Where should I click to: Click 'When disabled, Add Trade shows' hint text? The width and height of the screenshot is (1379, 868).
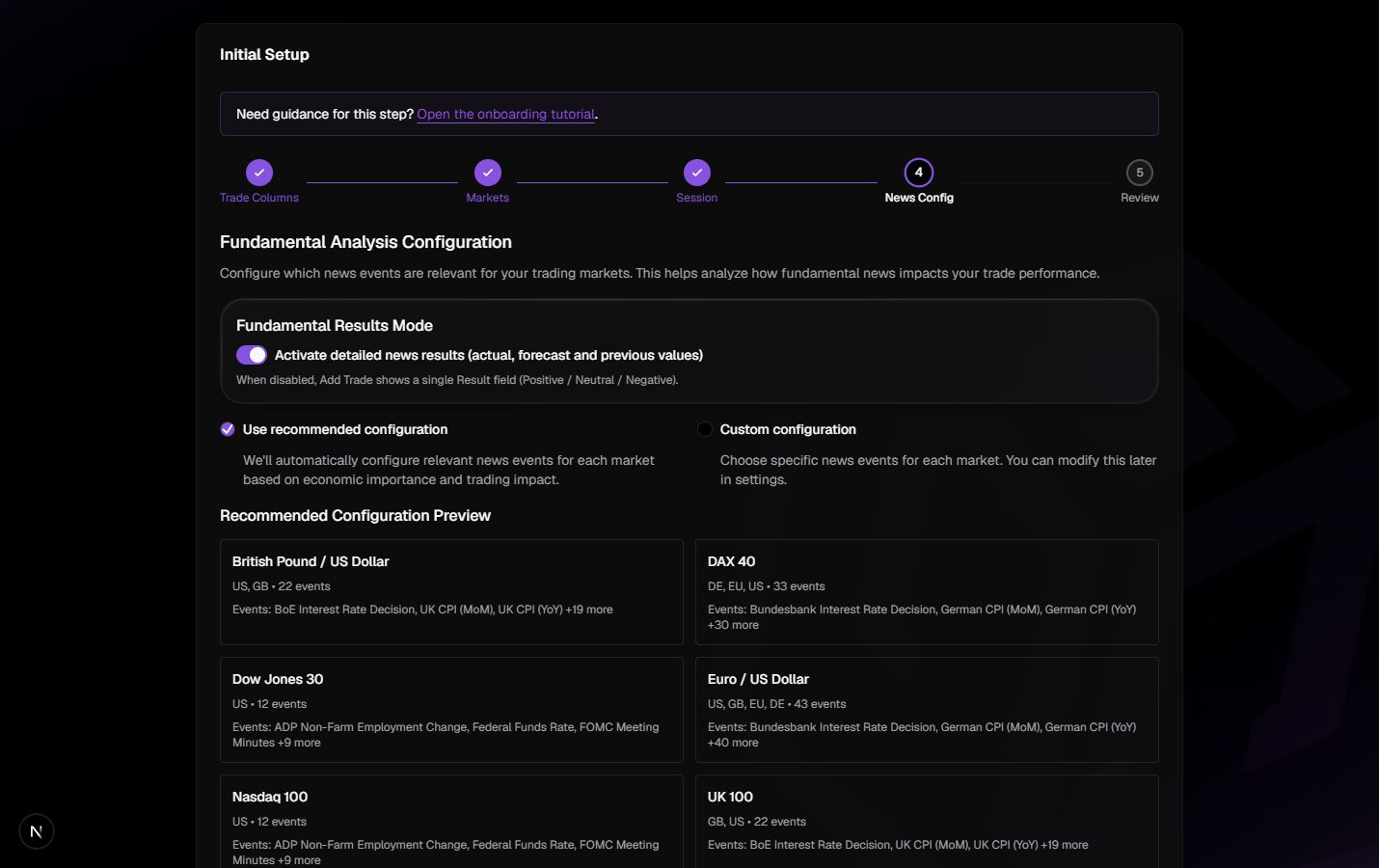[457, 380]
